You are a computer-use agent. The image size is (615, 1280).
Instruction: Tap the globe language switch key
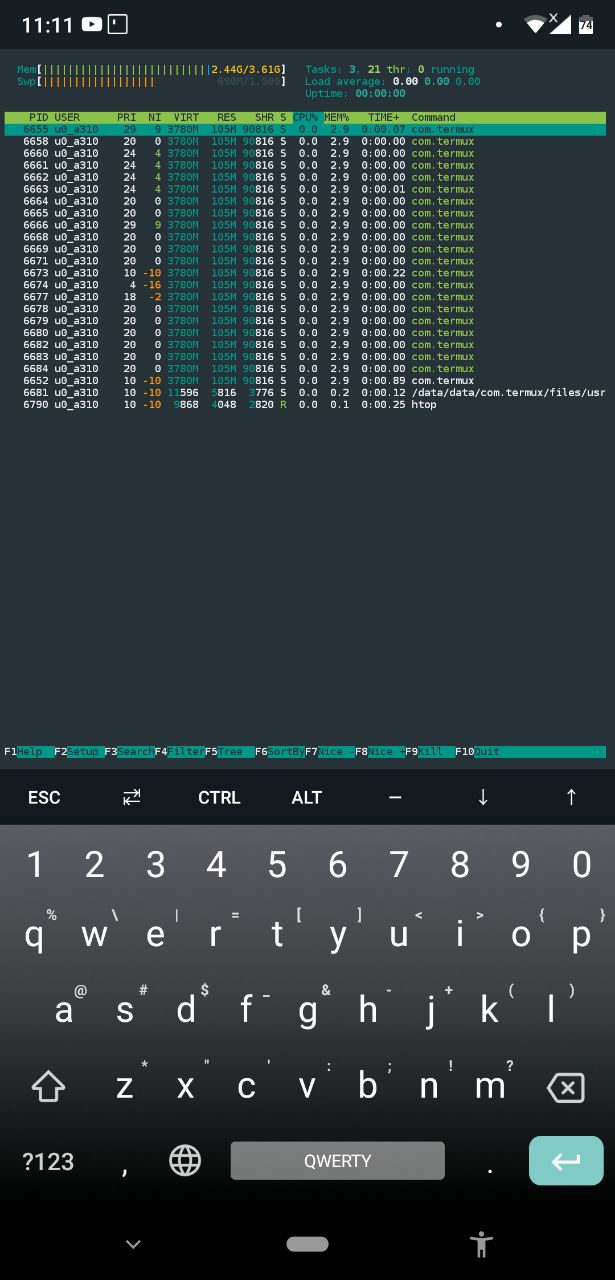point(185,1160)
